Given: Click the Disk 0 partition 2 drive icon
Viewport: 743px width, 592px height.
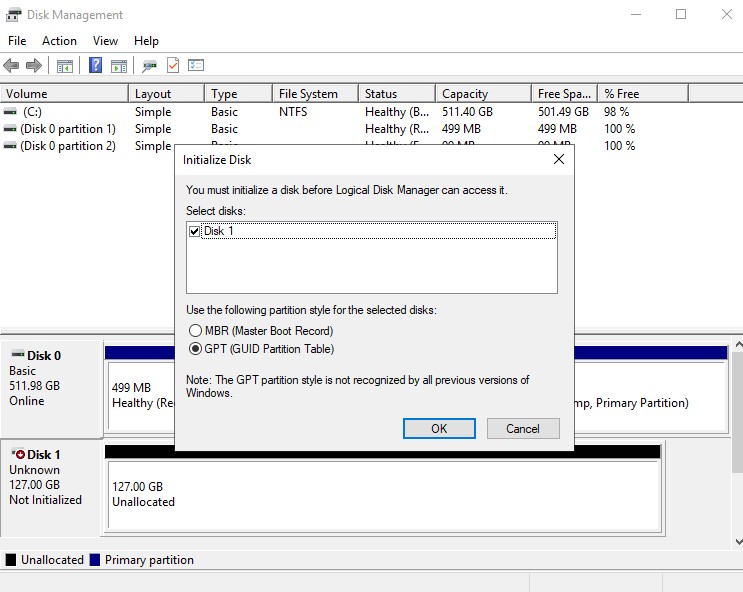Looking at the screenshot, I should click(x=10, y=146).
